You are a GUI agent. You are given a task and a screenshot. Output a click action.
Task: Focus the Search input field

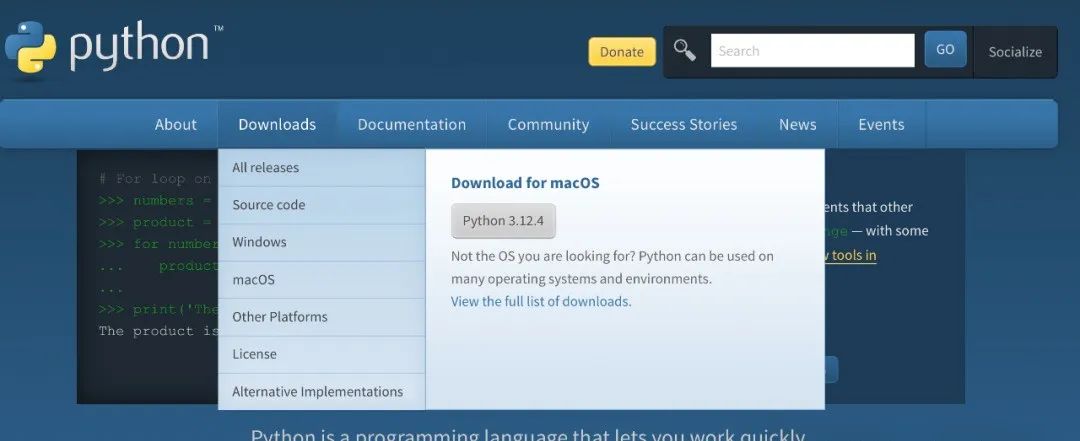click(813, 51)
